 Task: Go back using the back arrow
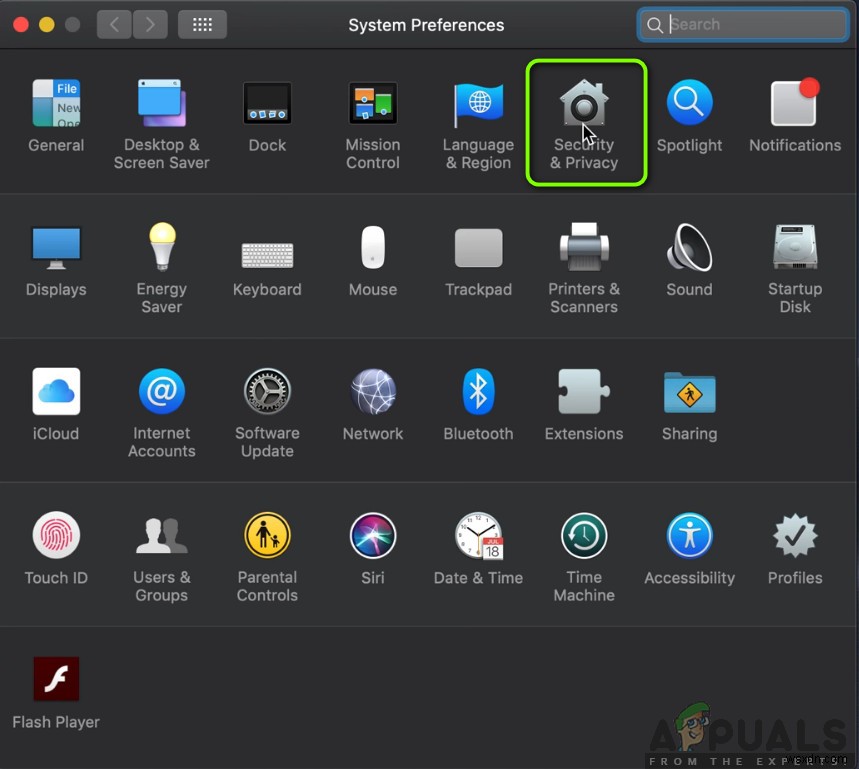(113, 23)
